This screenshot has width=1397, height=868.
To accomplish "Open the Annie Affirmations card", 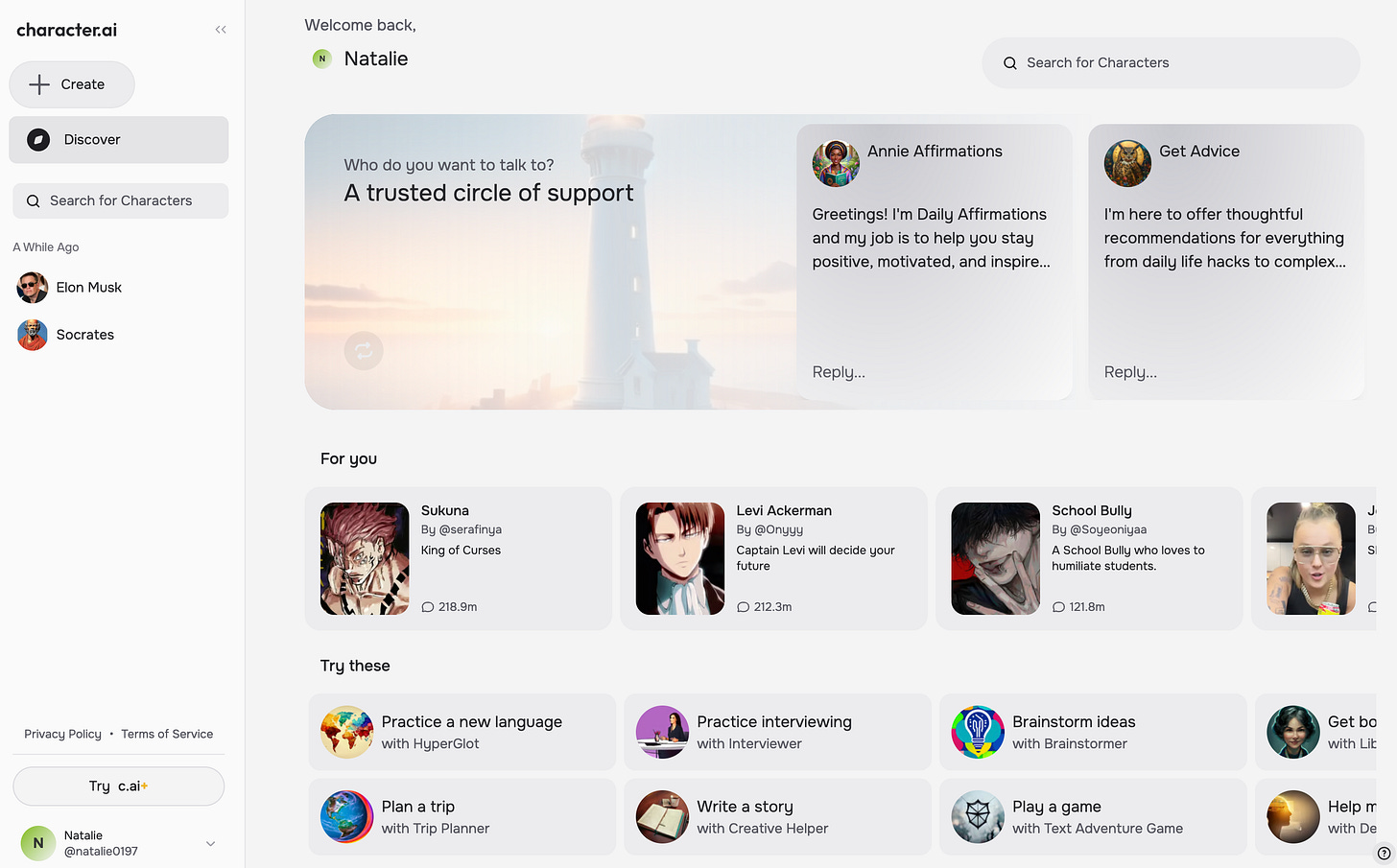I will point(935,262).
